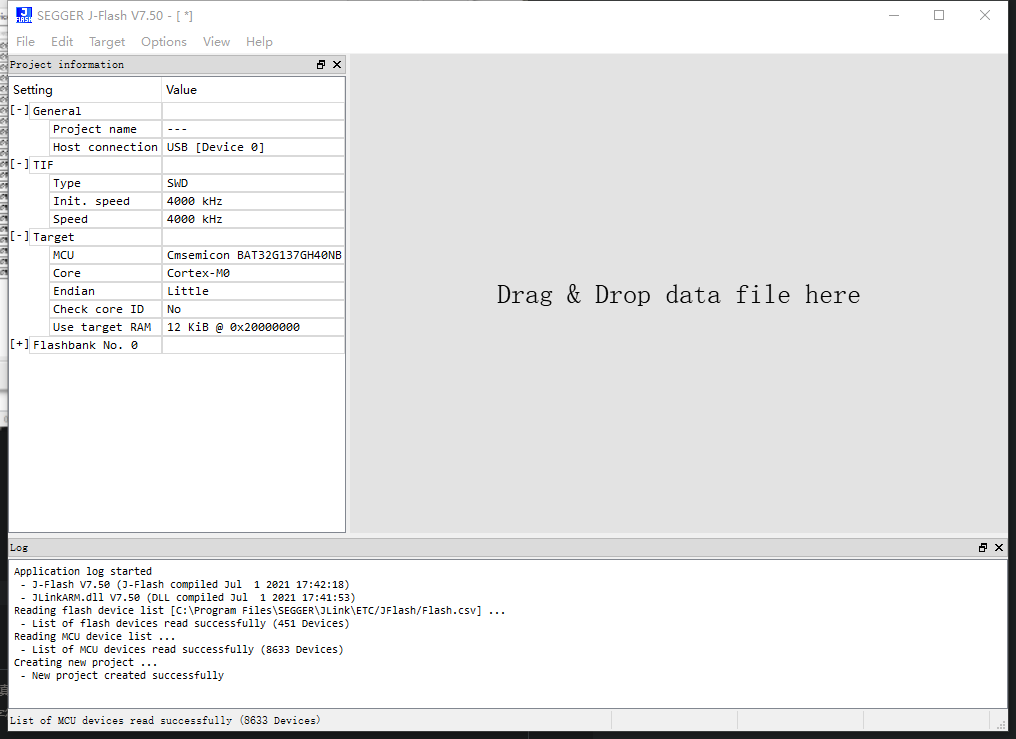Image resolution: width=1016 pixels, height=739 pixels.
Task: Open the Help menu
Action: 259,41
